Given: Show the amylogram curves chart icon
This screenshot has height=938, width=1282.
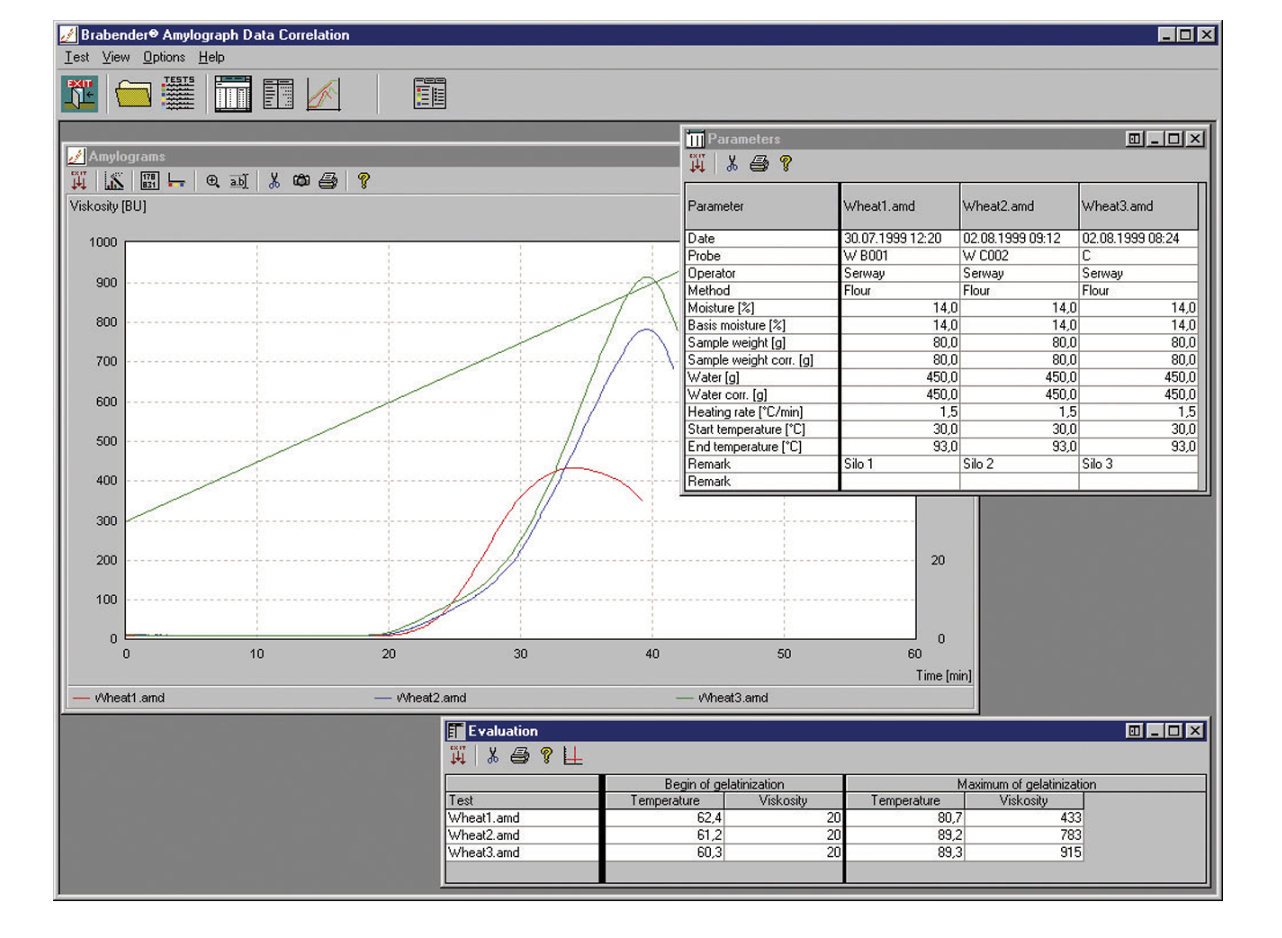Looking at the screenshot, I should tap(325, 95).
